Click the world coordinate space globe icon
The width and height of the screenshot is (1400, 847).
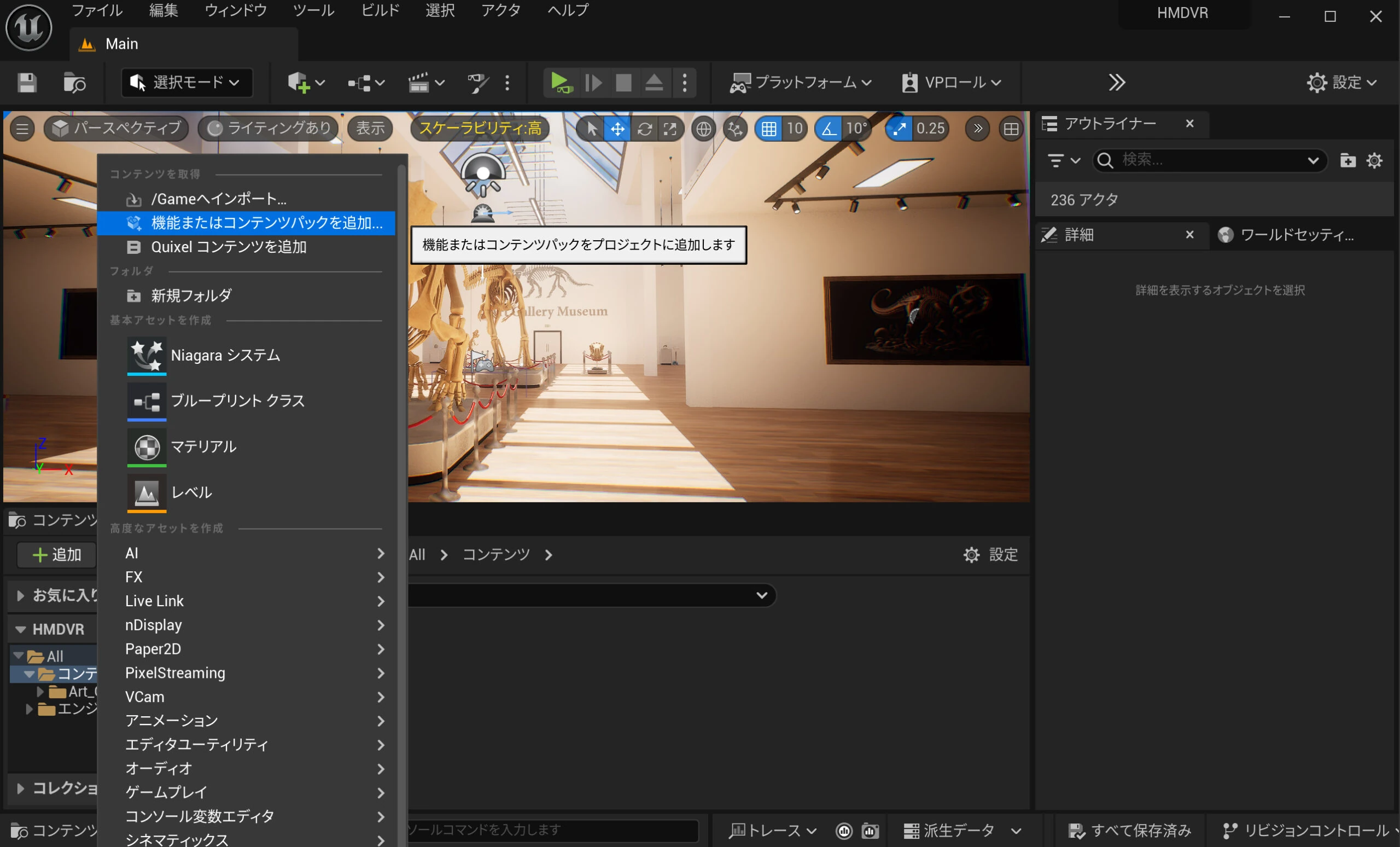(x=703, y=129)
